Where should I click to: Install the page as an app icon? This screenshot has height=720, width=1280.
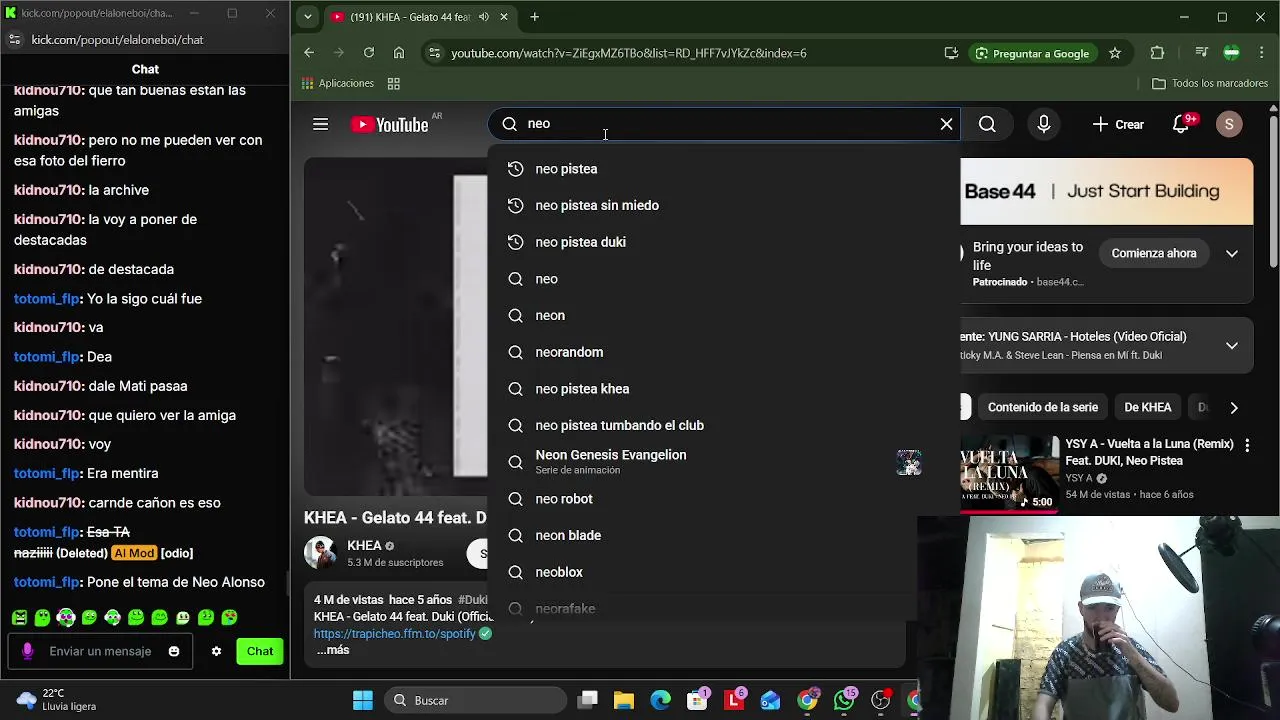(x=951, y=53)
